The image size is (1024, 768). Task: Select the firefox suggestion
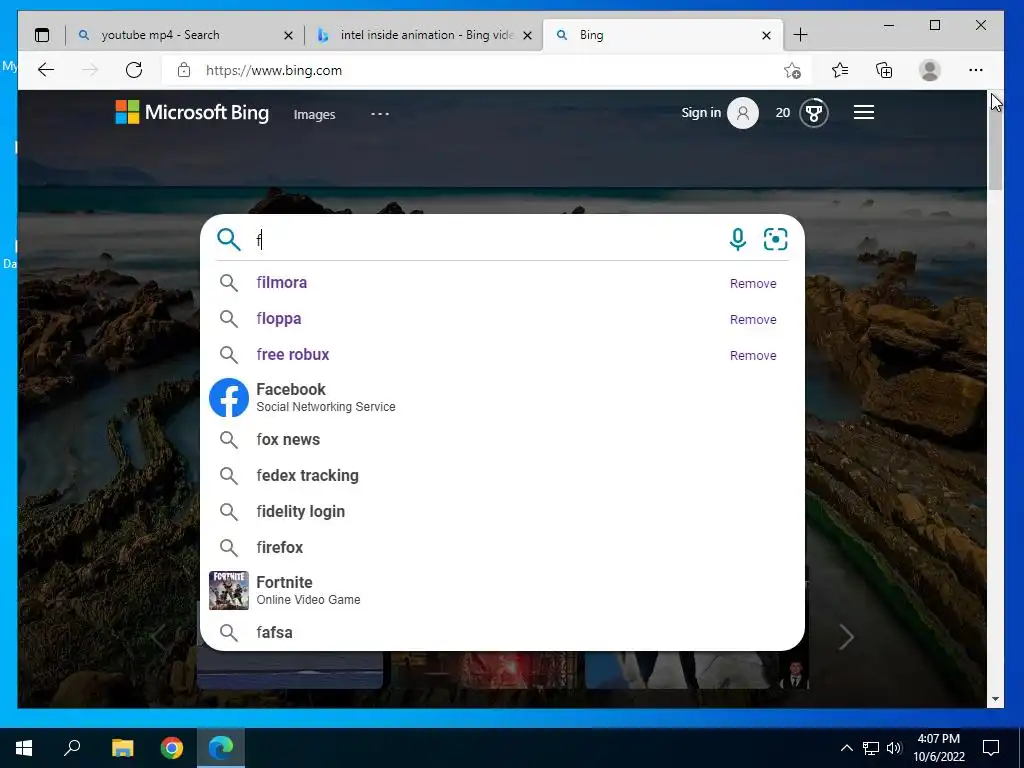502,547
